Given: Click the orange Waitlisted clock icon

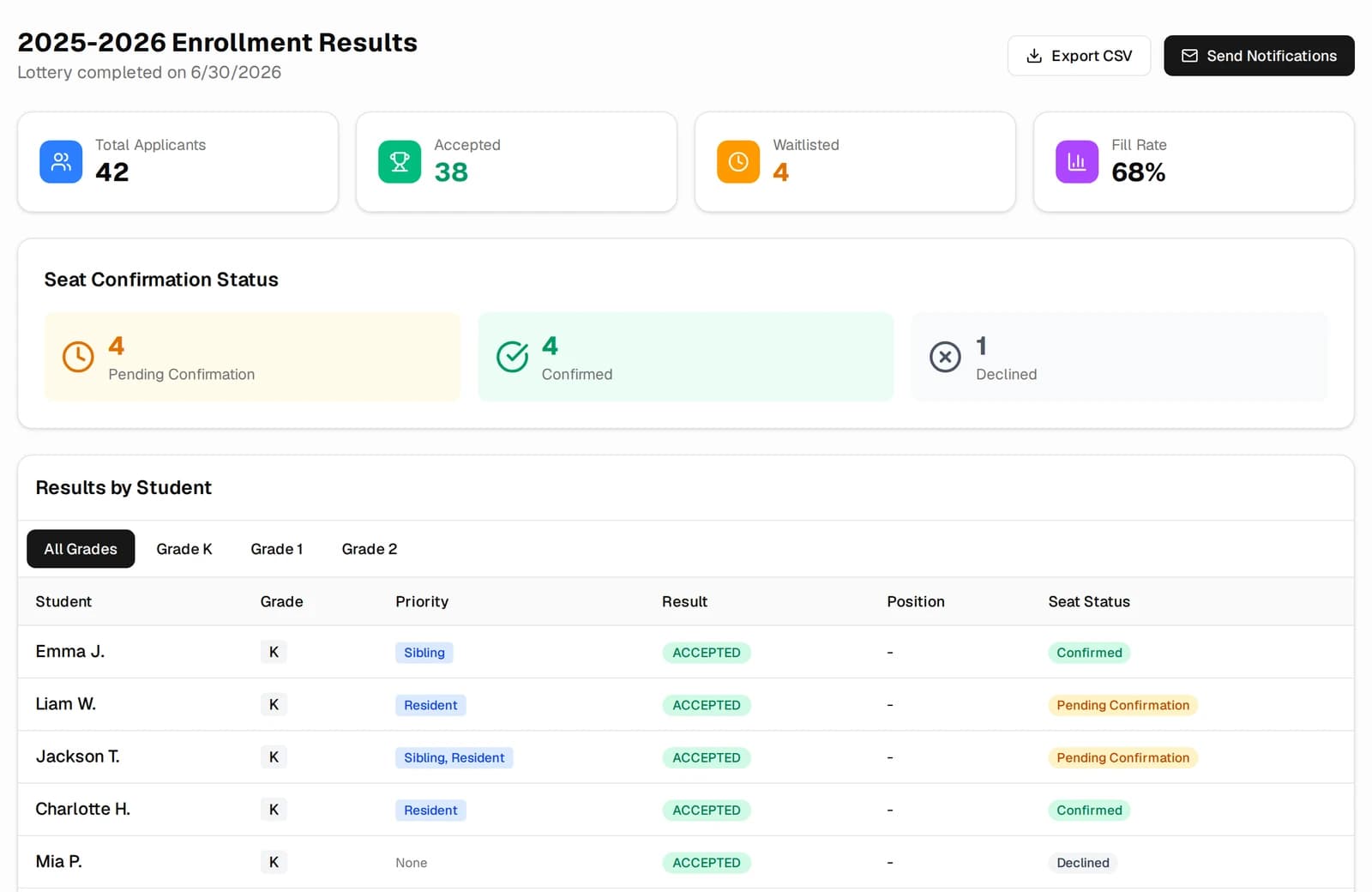Looking at the screenshot, I should [x=738, y=162].
